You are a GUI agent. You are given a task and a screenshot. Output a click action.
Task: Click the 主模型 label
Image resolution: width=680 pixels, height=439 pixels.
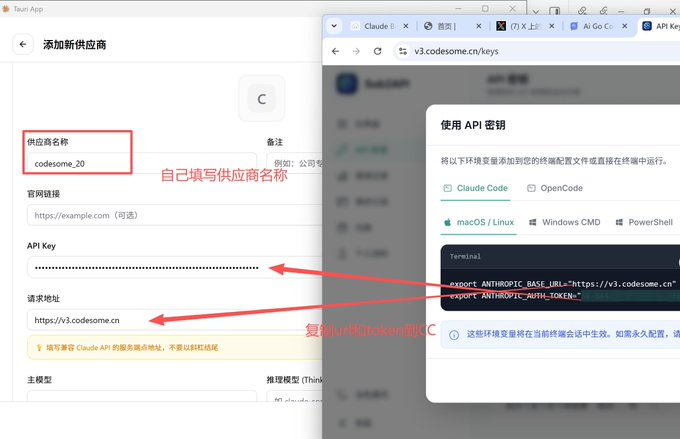[x=39, y=380]
